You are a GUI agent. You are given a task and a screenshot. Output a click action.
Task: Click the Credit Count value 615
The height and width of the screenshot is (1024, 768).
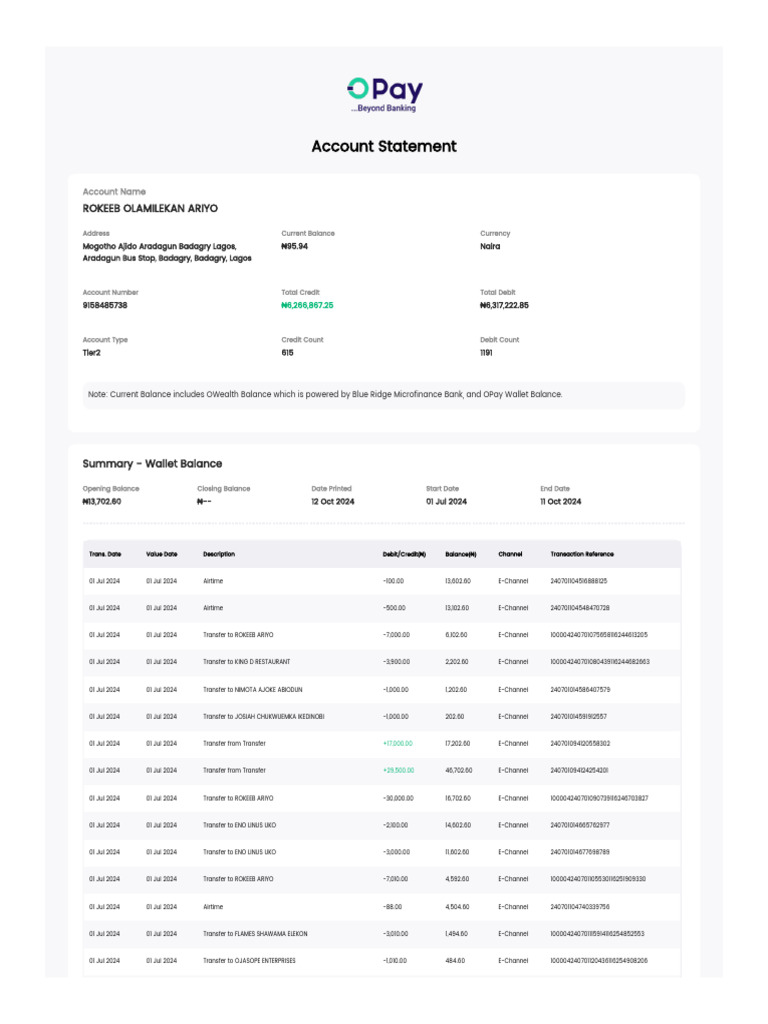click(288, 352)
